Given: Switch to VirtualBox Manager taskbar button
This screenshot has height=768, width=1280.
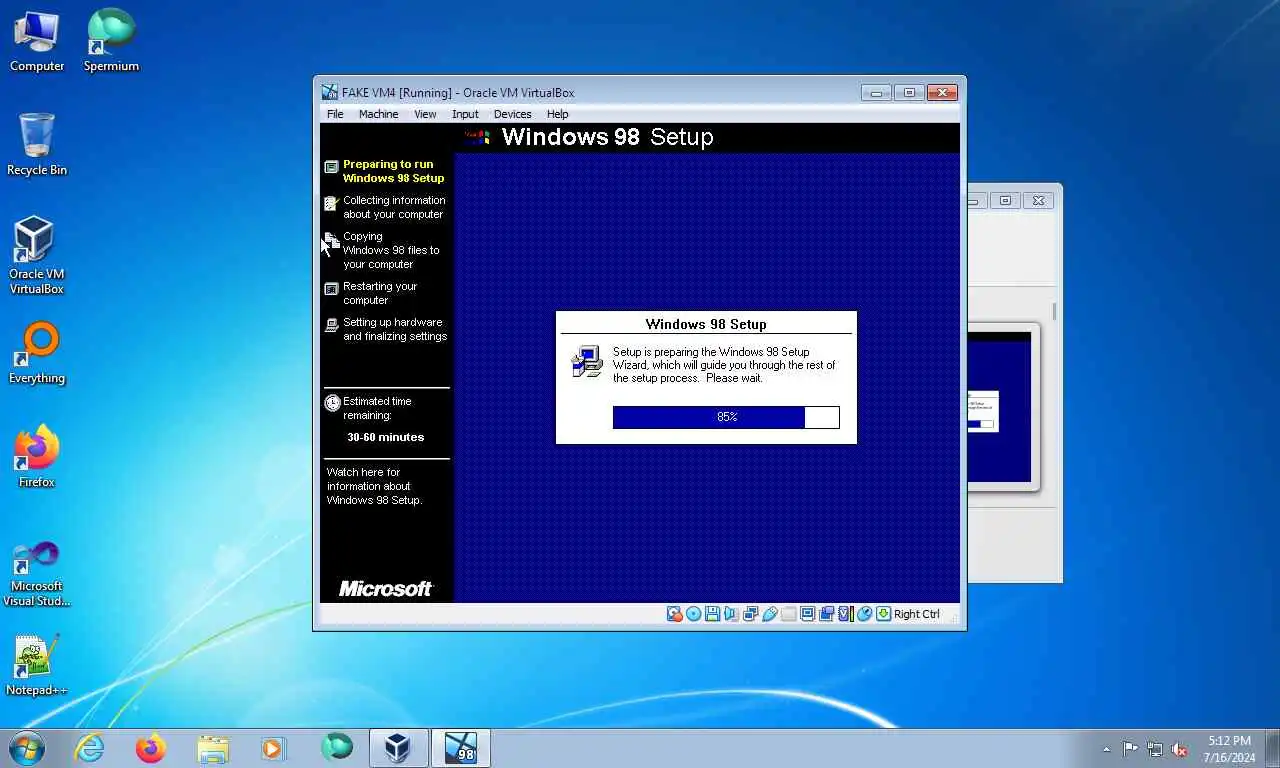Looking at the screenshot, I should (x=399, y=748).
